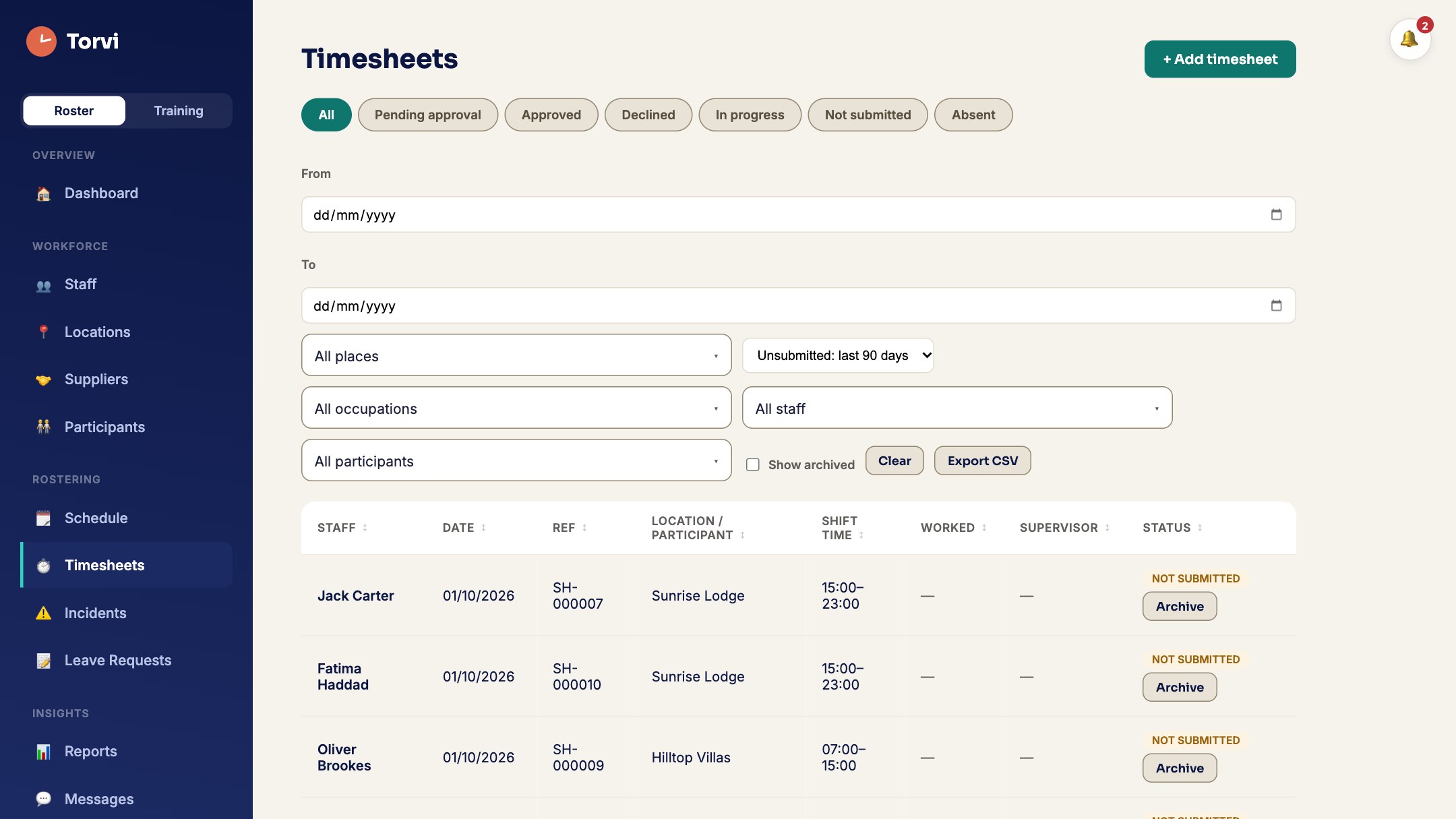Select the All filter tab
This screenshot has height=819, width=1456.
(x=326, y=115)
